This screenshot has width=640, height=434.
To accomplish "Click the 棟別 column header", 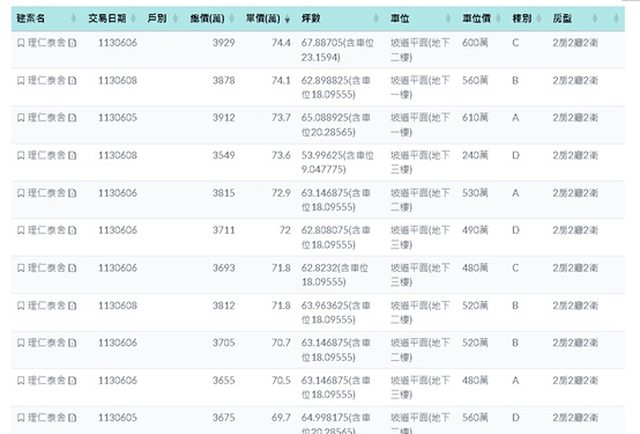I will [x=521, y=19].
